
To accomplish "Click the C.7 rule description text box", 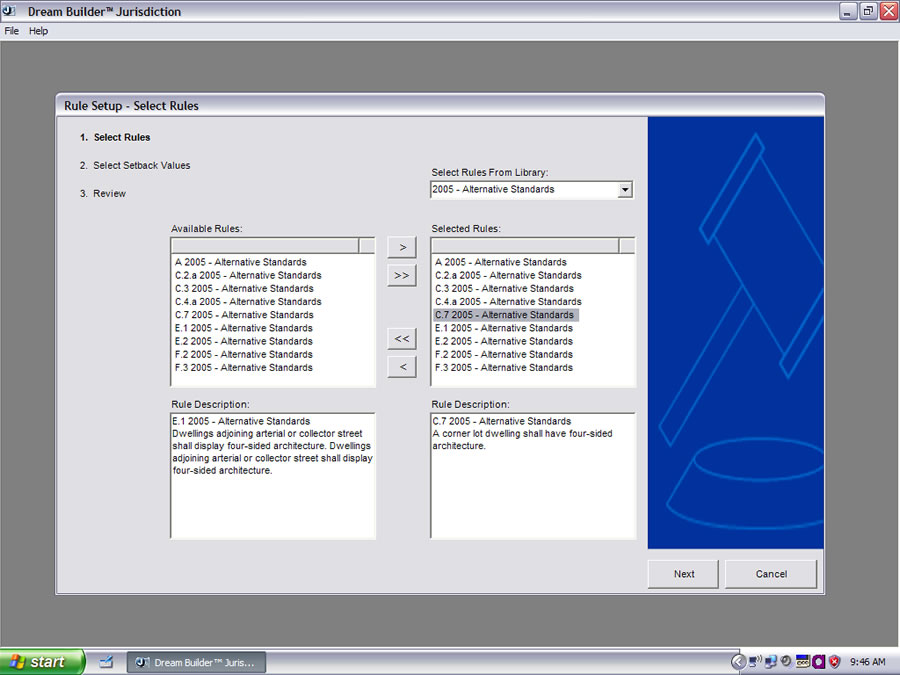I will click(533, 476).
